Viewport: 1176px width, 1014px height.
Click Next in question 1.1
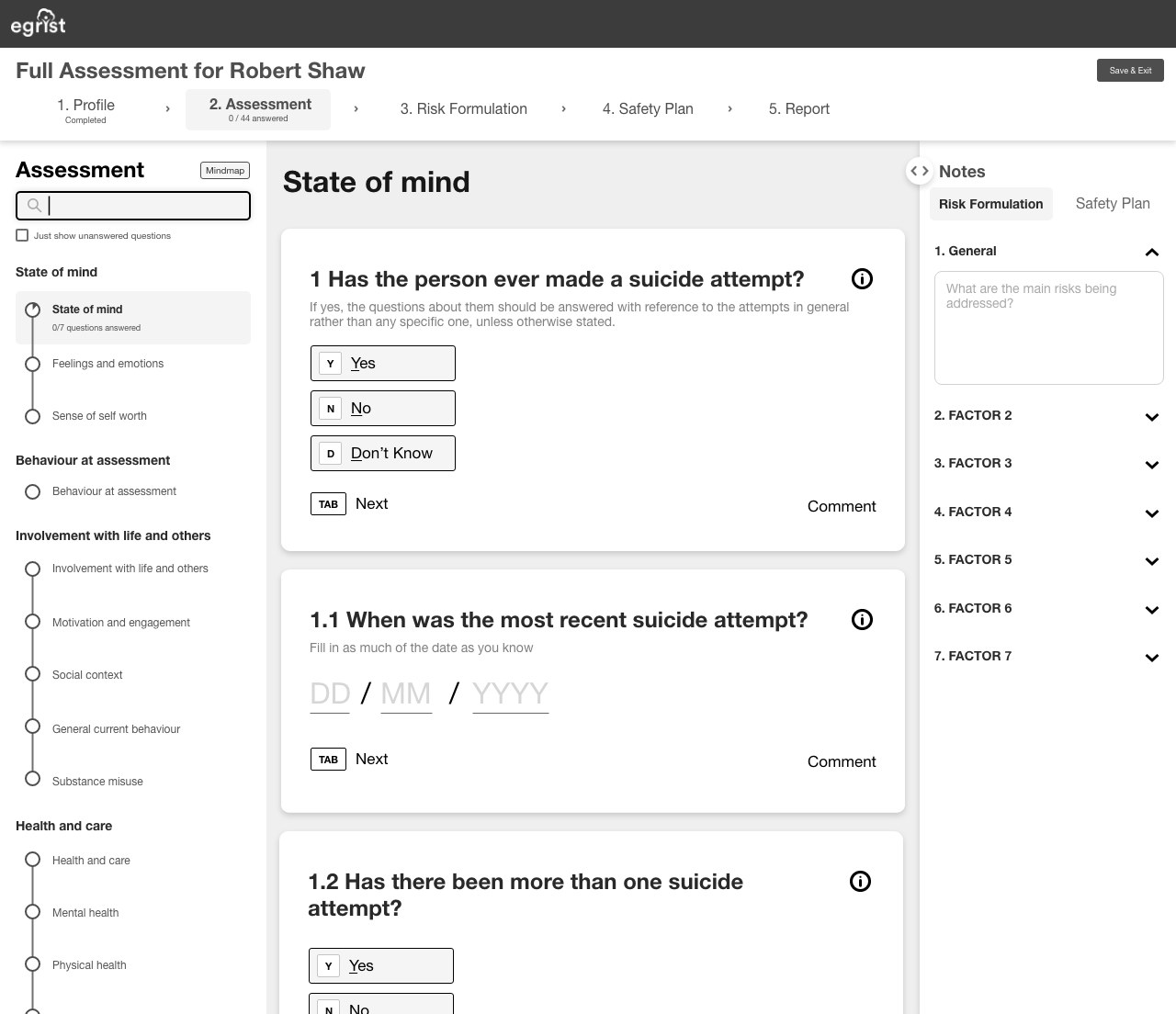[x=372, y=759]
